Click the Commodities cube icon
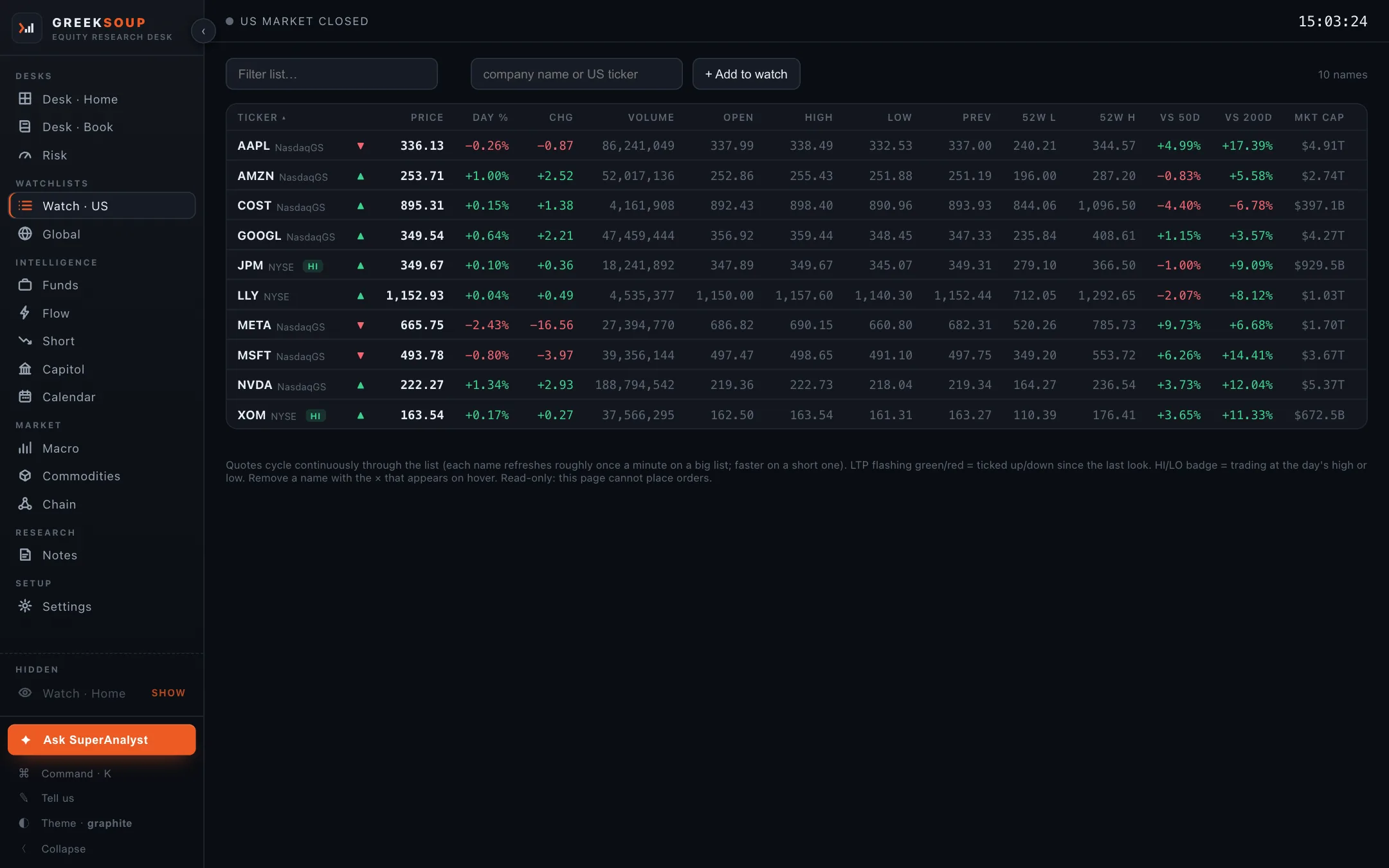Screen dimensions: 1389x868 pos(25,475)
